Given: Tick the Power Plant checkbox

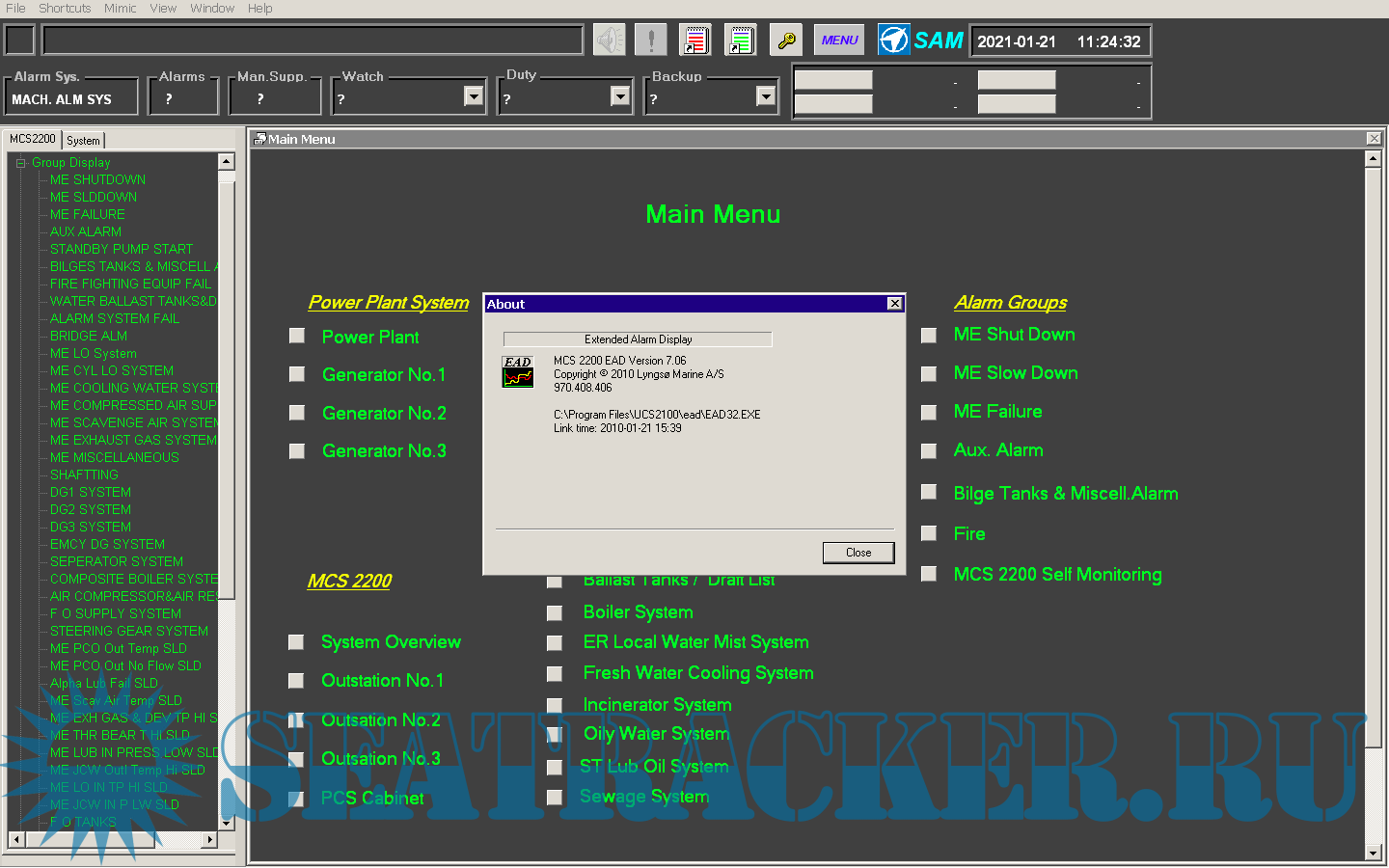Looking at the screenshot, I should 297,336.
